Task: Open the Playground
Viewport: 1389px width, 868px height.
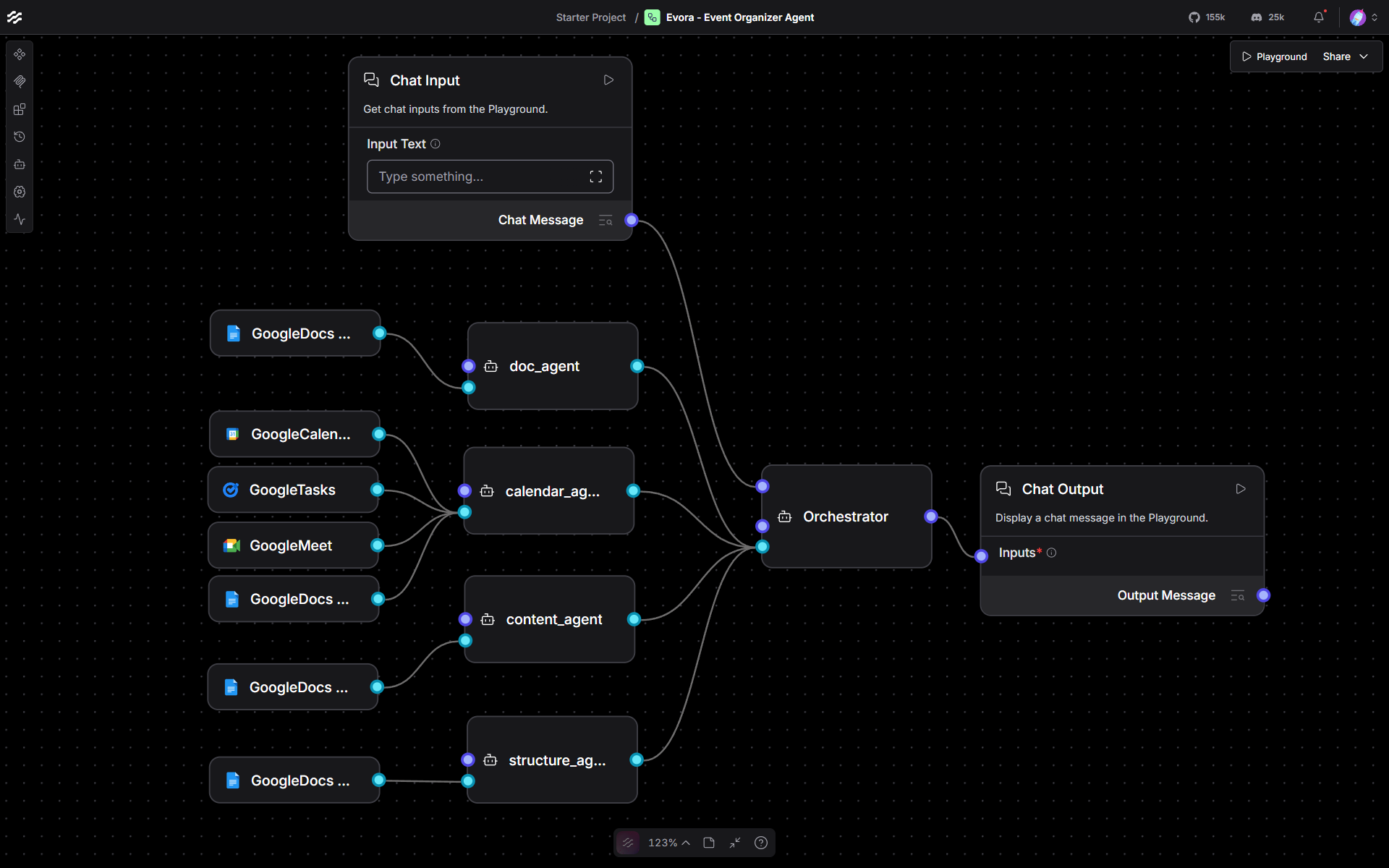Action: click(x=1275, y=56)
